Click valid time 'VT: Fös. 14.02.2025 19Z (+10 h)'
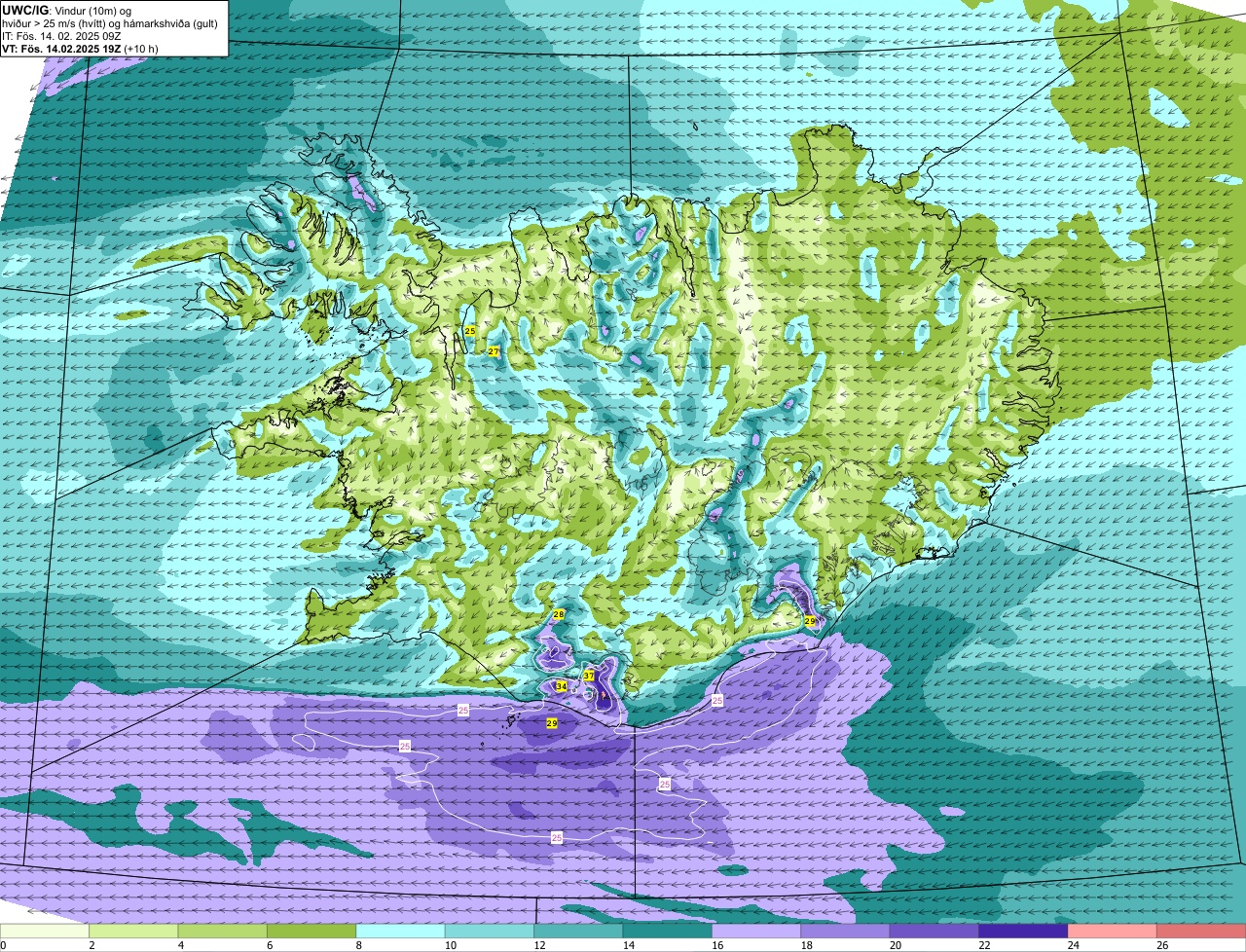 click(x=81, y=49)
